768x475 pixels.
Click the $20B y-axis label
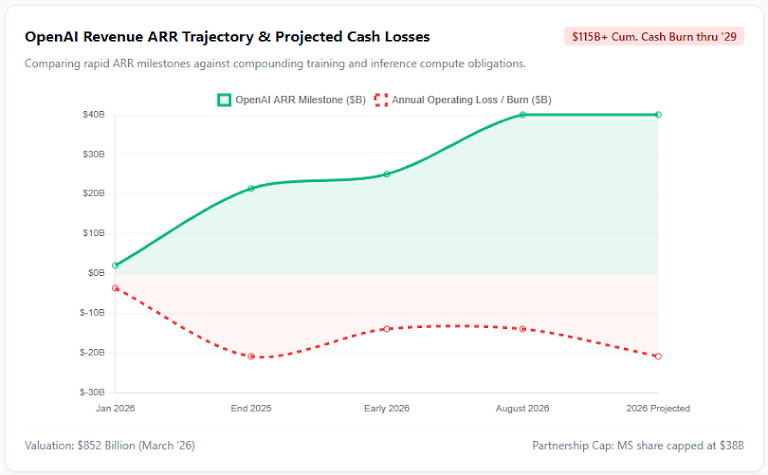pos(94,193)
